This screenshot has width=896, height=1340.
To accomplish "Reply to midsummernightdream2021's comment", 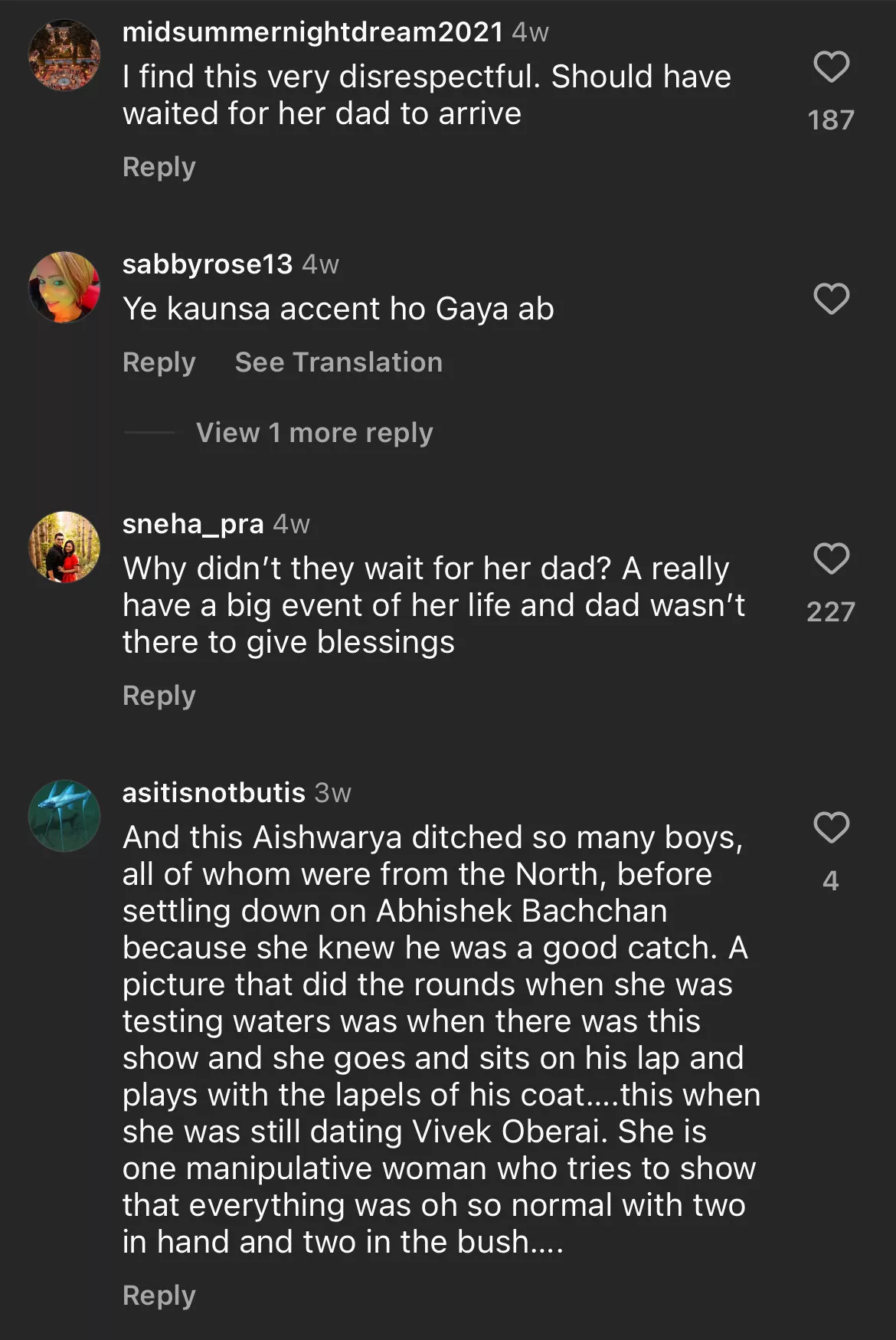I will pos(159,167).
